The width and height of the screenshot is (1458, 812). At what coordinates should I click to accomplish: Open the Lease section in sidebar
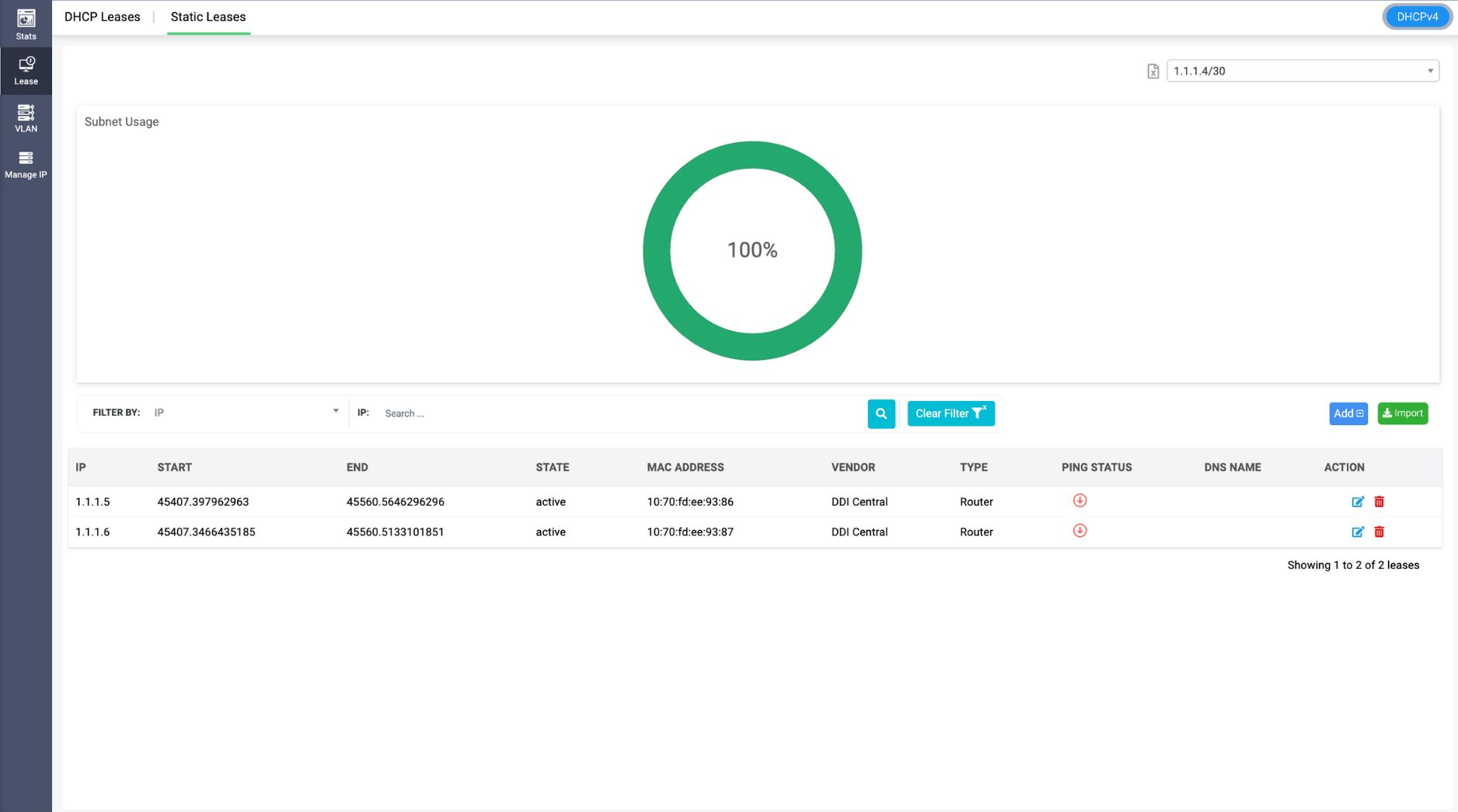(26, 71)
